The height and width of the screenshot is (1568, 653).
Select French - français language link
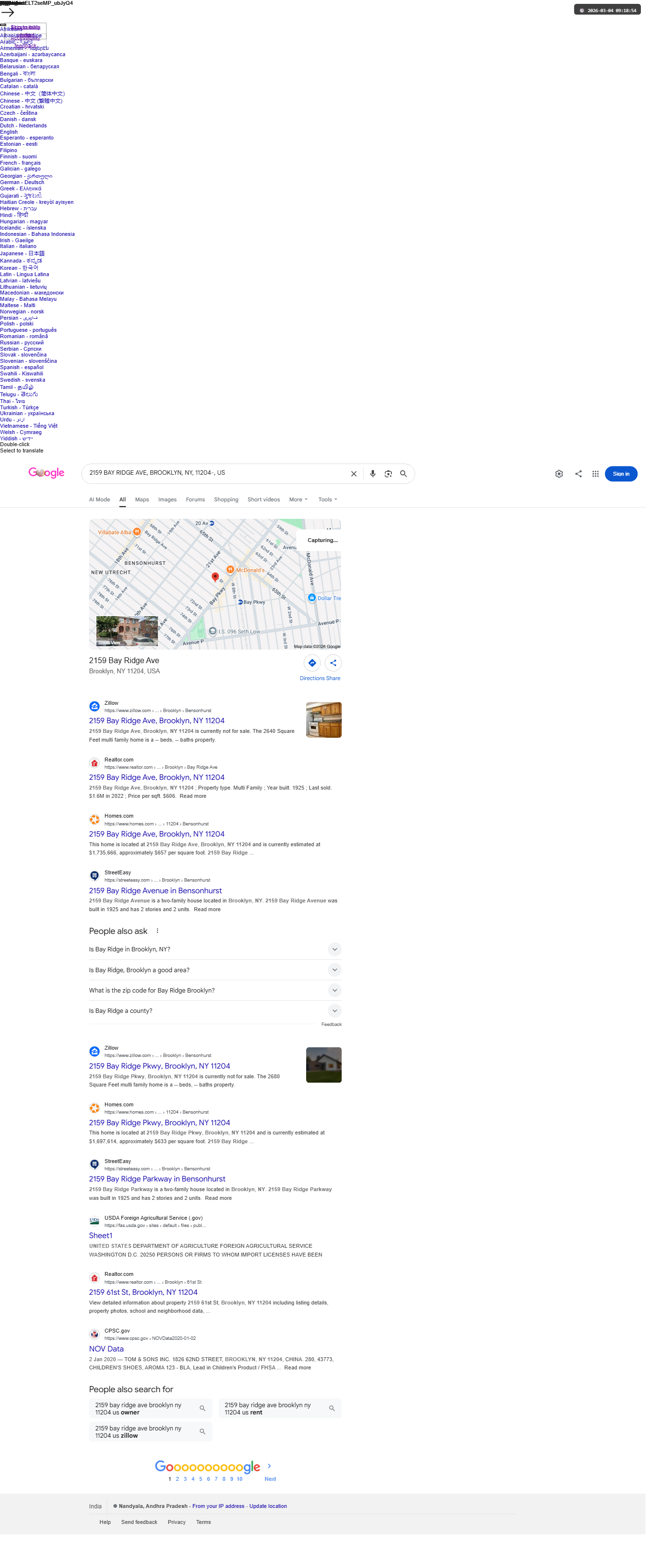click(x=20, y=163)
